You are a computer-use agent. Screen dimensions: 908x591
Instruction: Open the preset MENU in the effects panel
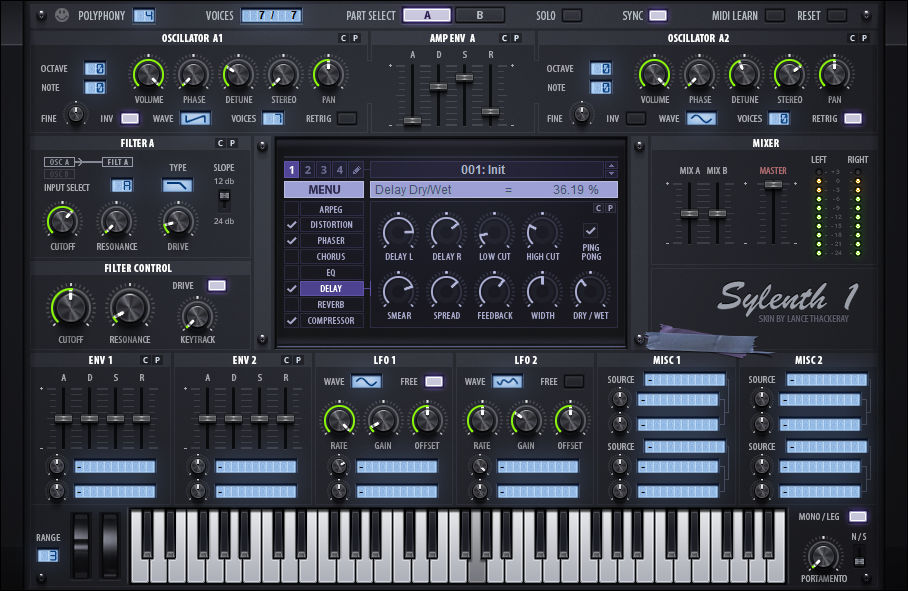coord(322,188)
